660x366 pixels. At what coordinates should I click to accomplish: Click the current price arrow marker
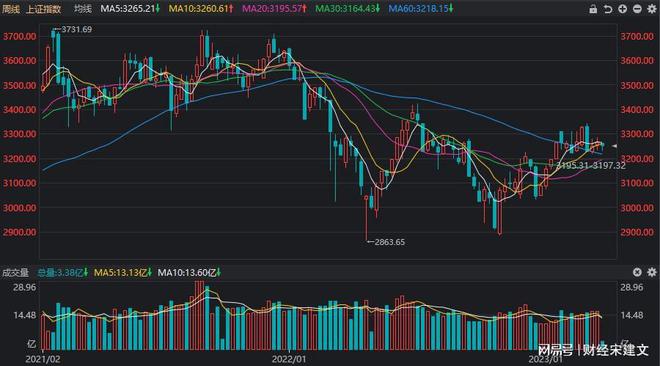[614, 146]
